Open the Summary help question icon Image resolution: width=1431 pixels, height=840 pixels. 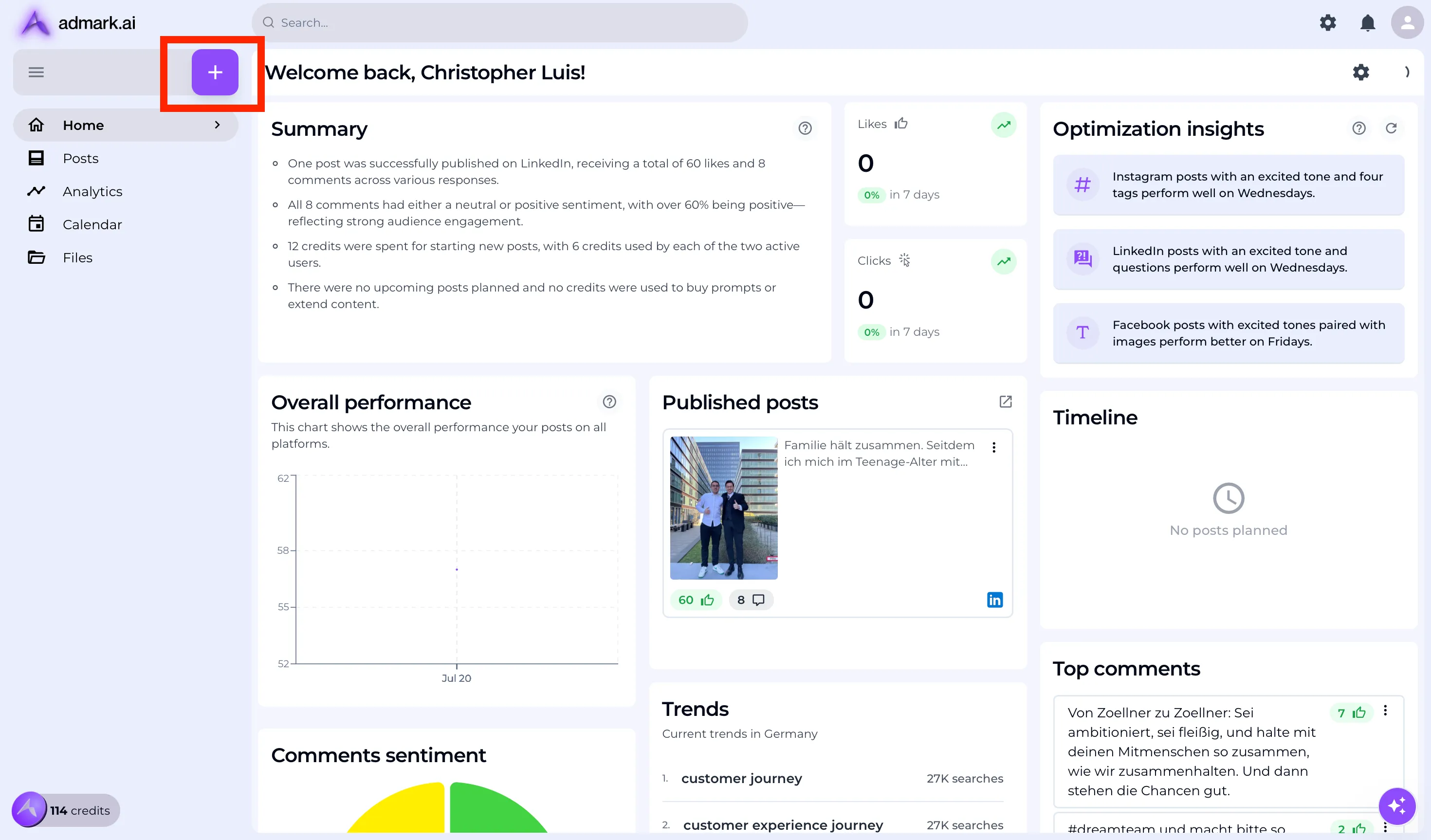point(805,128)
